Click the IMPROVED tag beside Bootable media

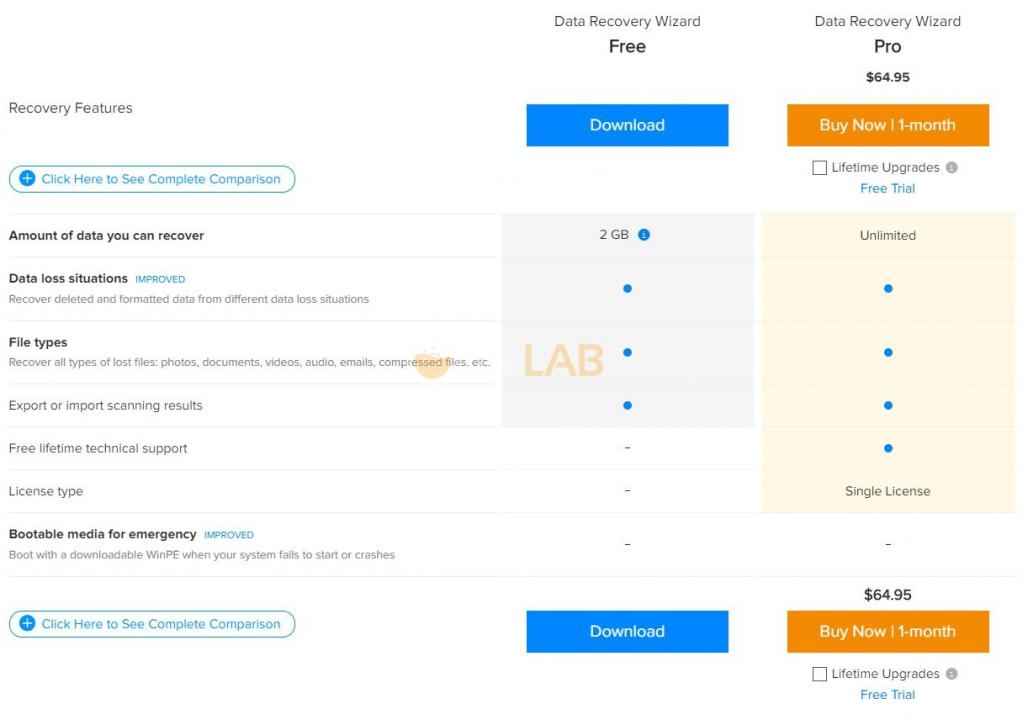point(229,535)
